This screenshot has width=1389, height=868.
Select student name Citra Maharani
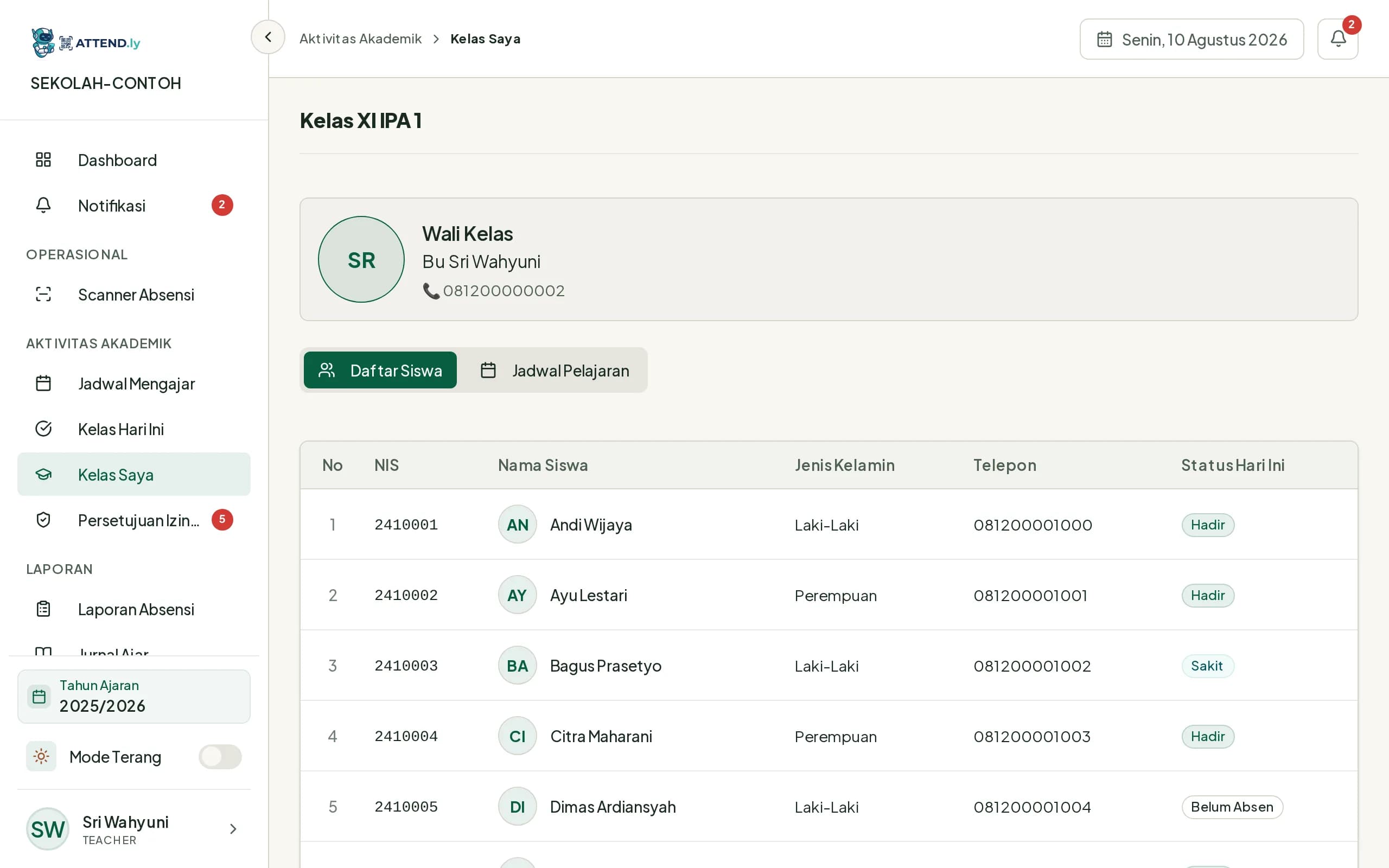601,736
